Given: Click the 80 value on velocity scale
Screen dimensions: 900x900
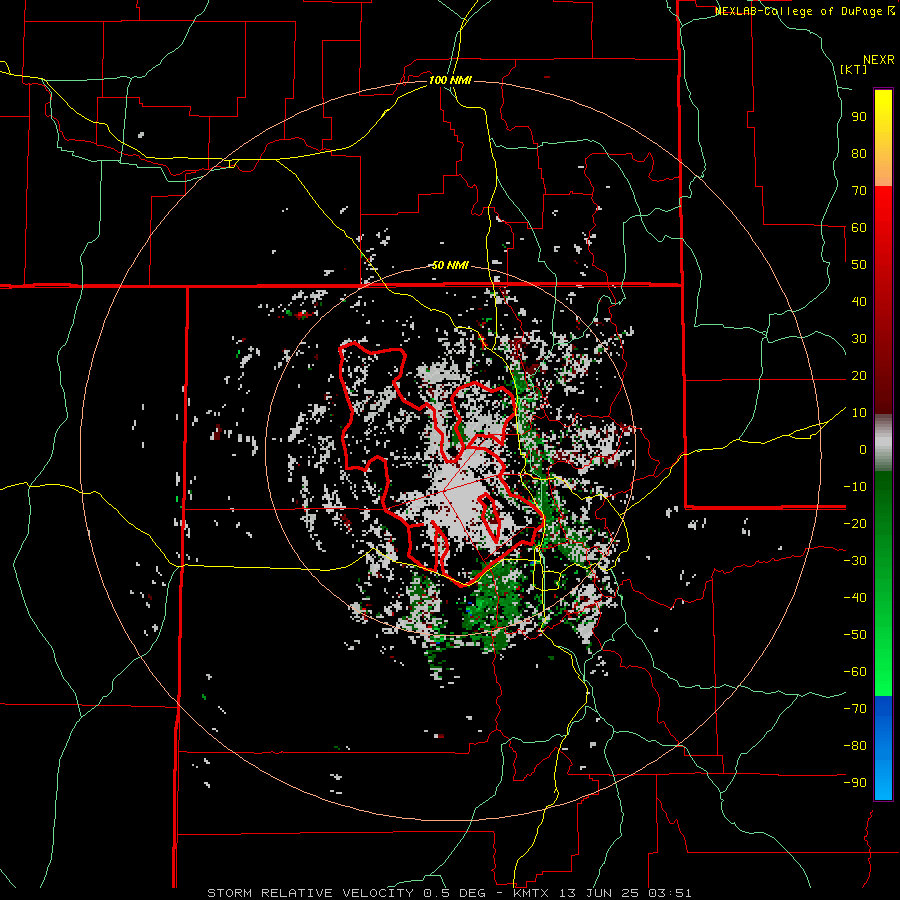Looking at the screenshot, I should click(x=859, y=154).
